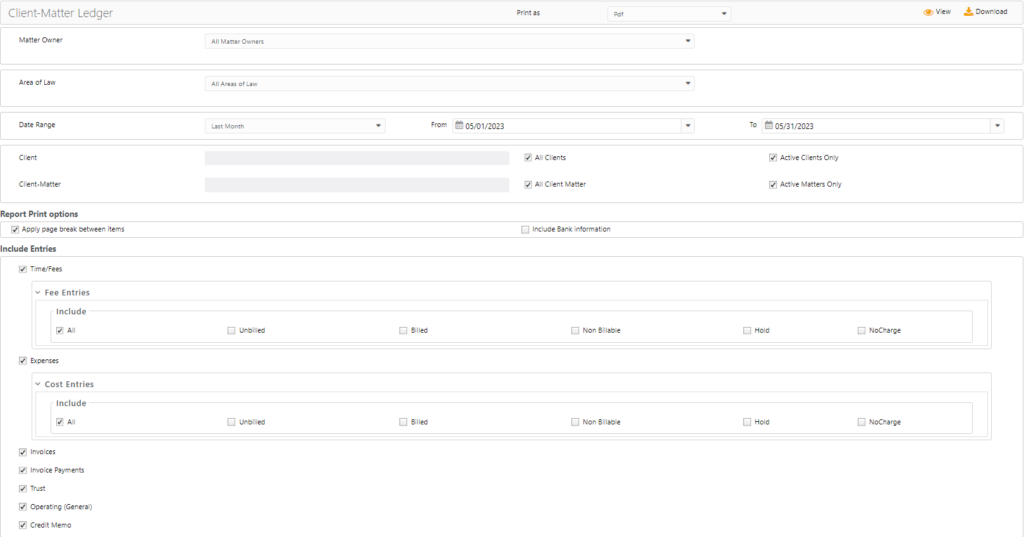The height and width of the screenshot is (537, 1024).
Task: Enable Include Bank information option
Action: (525, 230)
